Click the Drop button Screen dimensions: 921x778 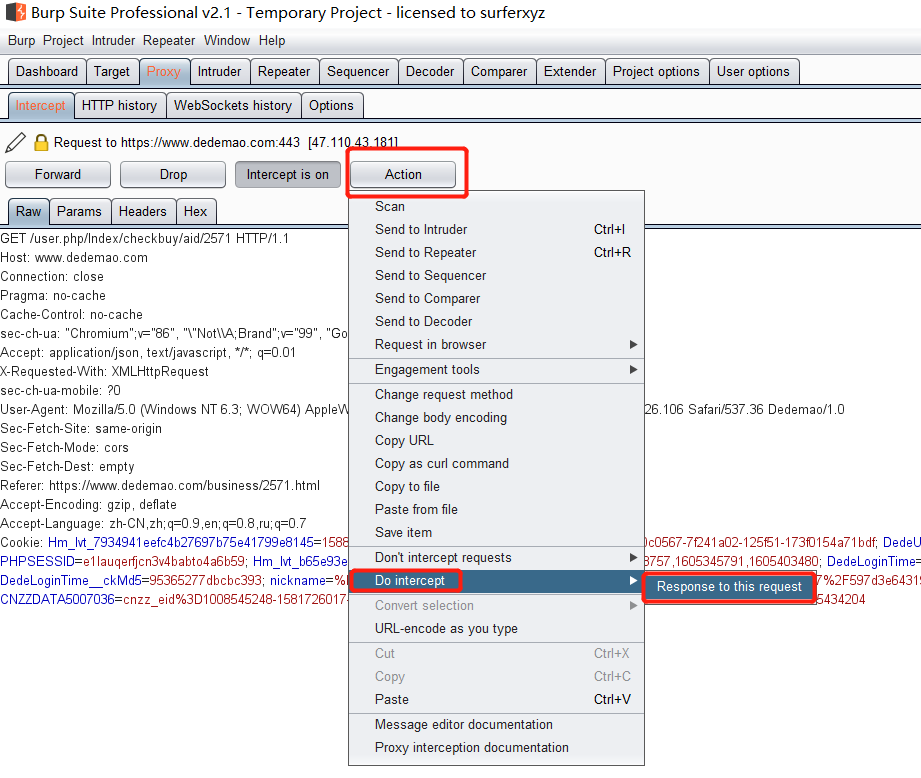[x=173, y=175]
